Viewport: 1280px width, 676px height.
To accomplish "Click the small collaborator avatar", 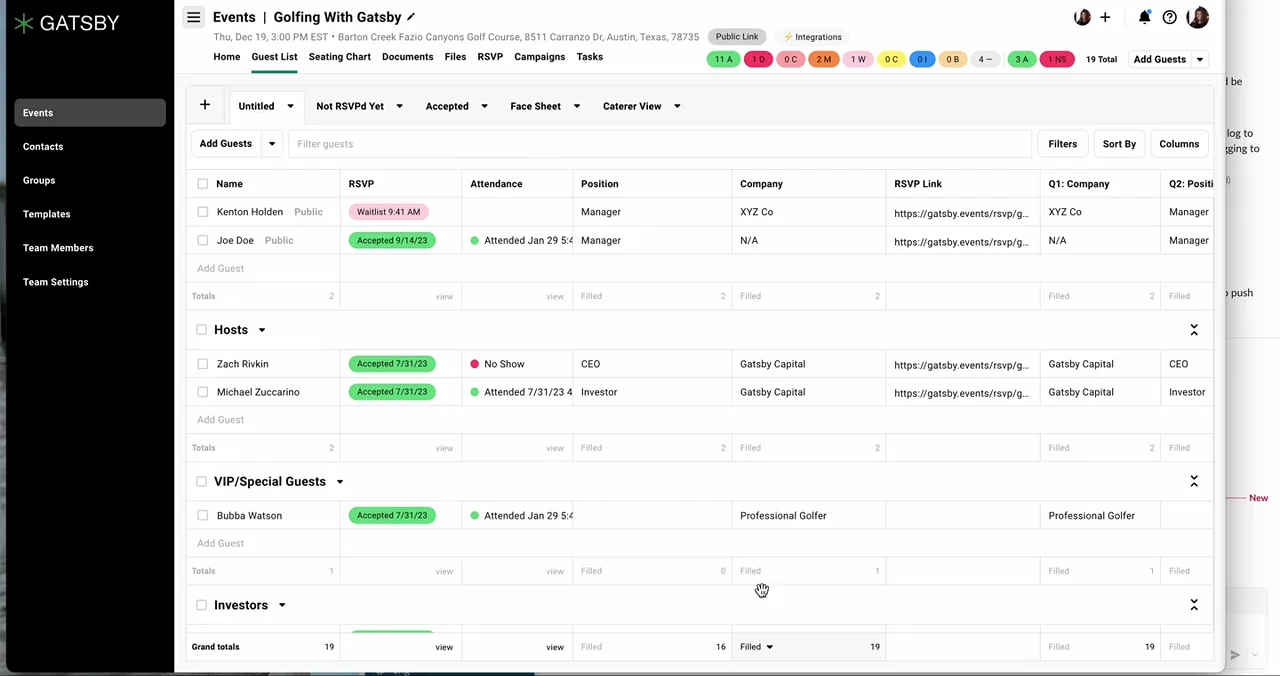I will click(1082, 17).
